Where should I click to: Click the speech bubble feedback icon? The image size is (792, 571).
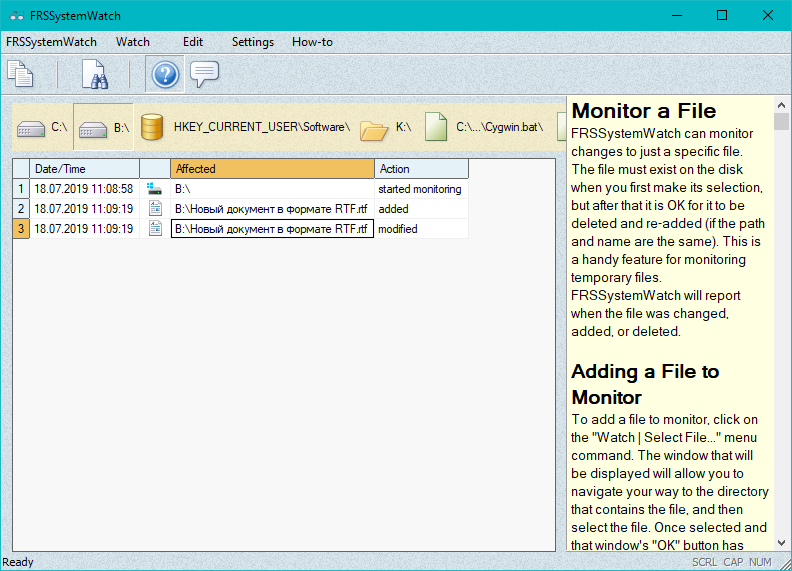pyautogui.click(x=204, y=74)
